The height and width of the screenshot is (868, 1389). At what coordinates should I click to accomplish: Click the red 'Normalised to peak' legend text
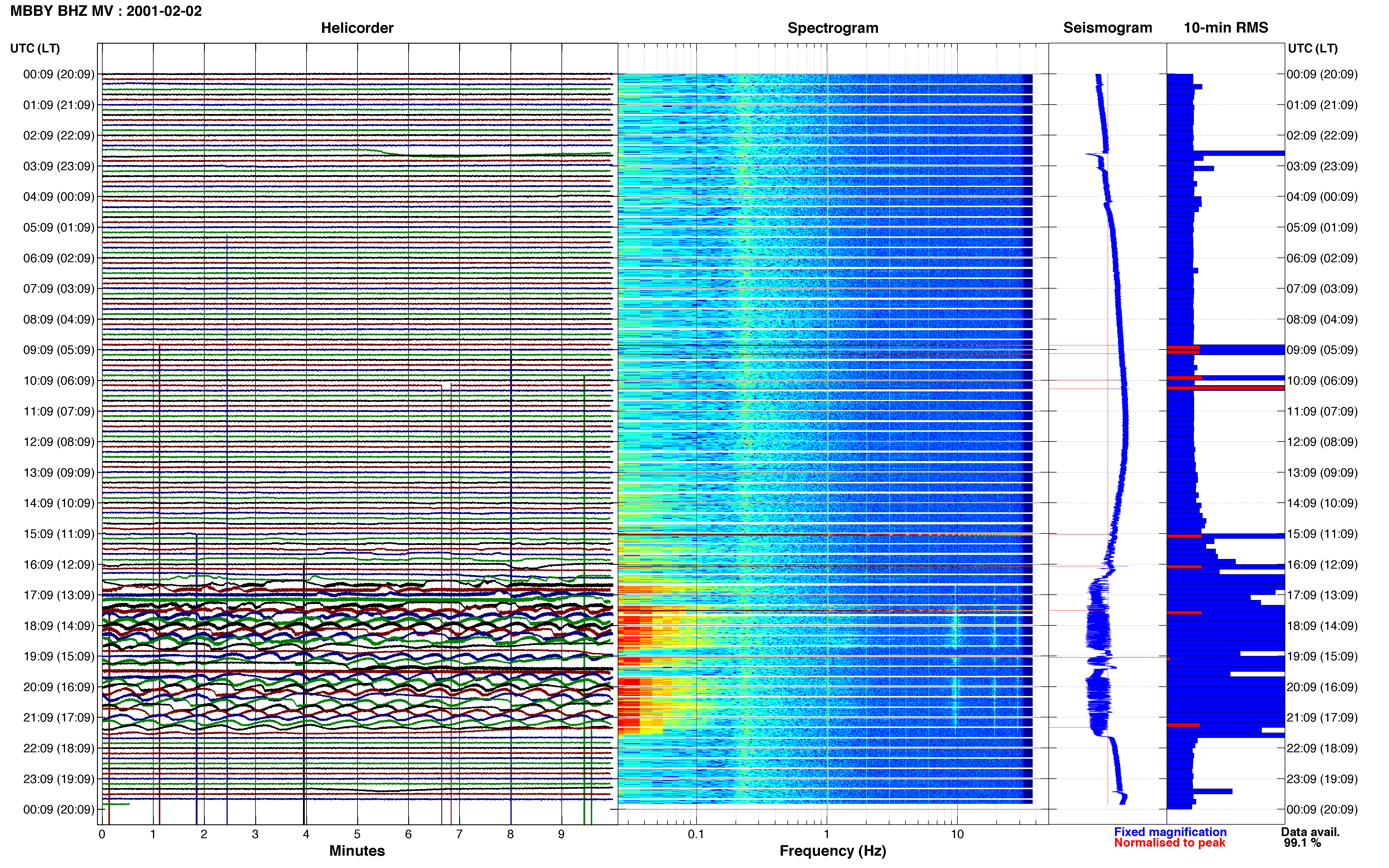coord(1170,843)
